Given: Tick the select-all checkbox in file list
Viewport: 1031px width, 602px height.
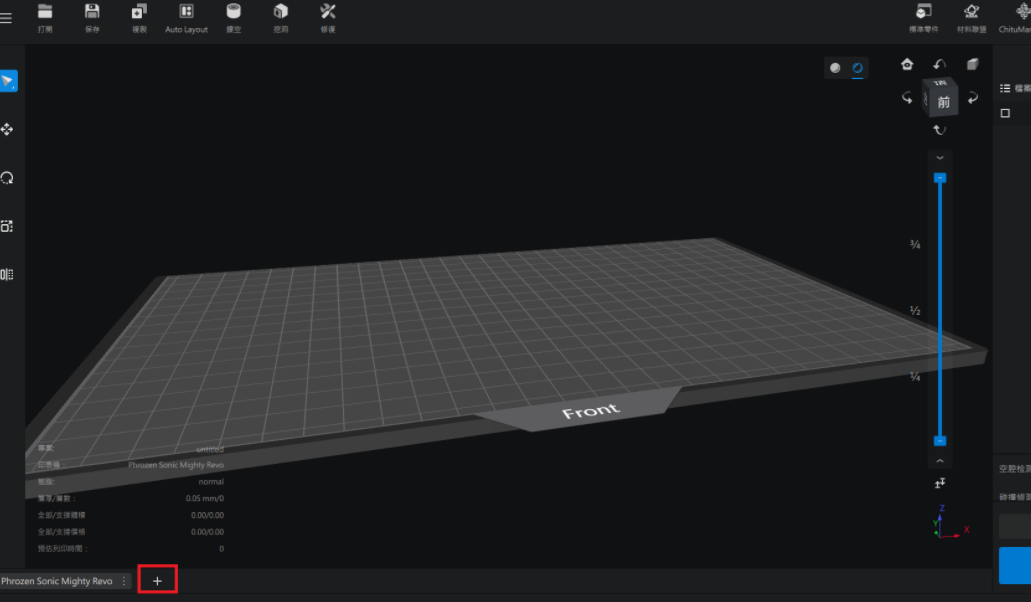Looking at the screenshot, I should [x=1005, y=113].
